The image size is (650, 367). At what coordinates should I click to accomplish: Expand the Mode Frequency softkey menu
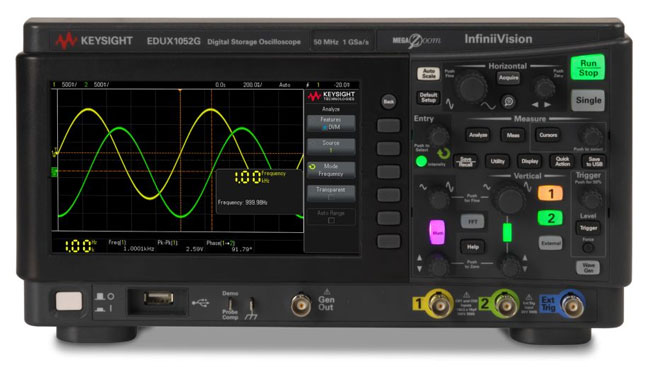point(331,170)
